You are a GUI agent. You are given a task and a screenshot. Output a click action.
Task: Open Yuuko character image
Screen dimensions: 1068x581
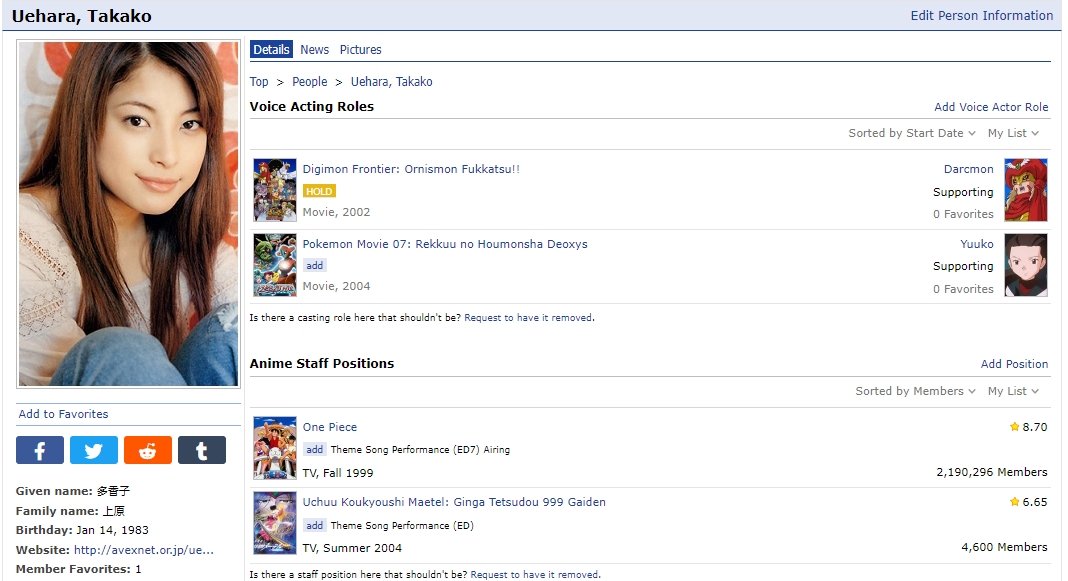[1025, 265]
